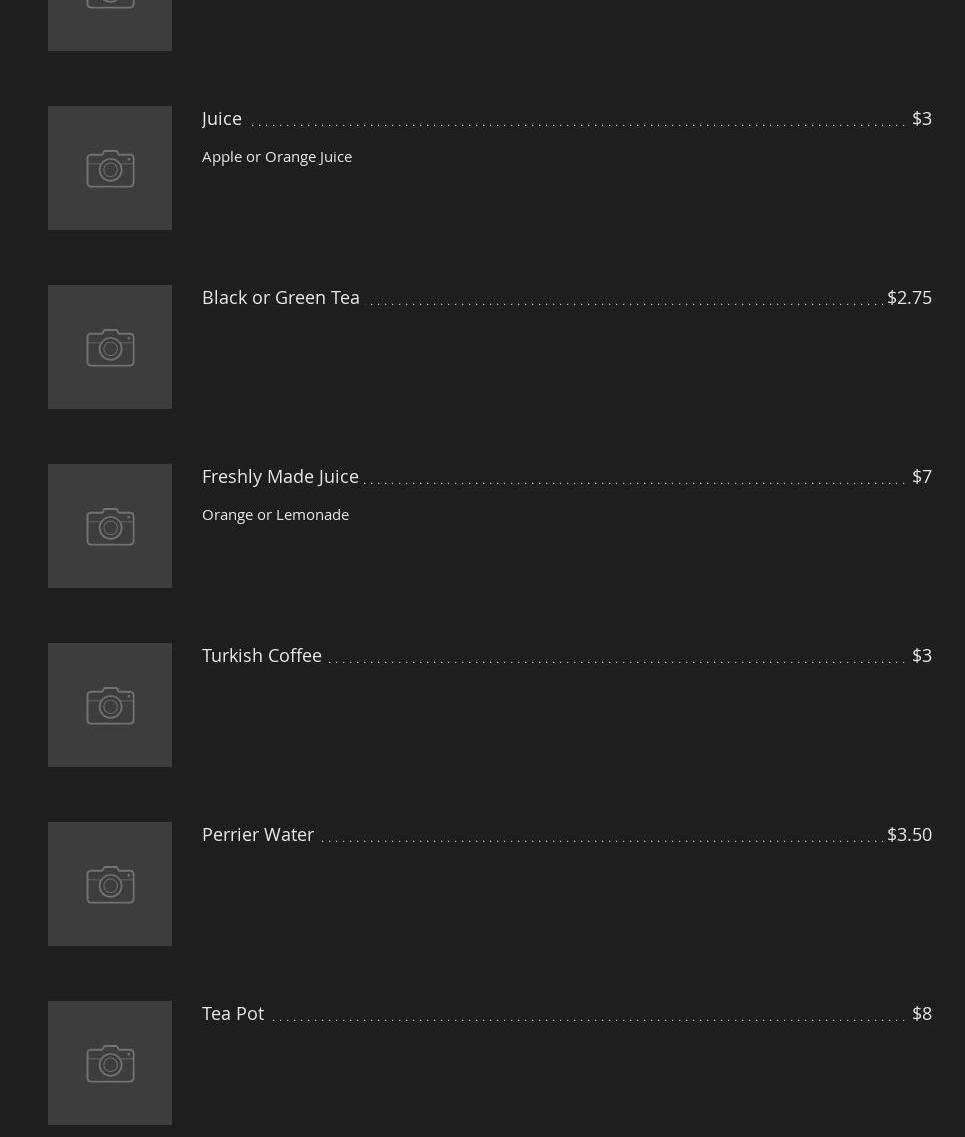
Task: Click the Orange or Lemonade description text
Action: click(276, 515)
